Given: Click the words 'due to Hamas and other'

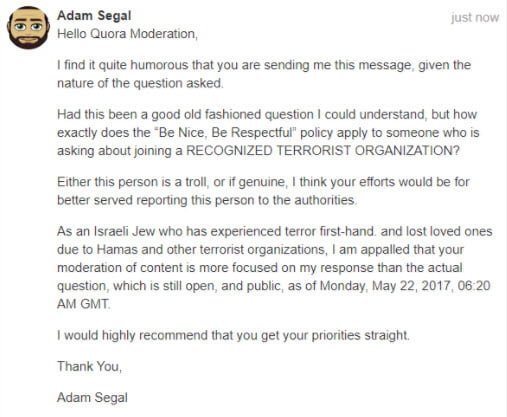Looking at the screenshot, I should pos(150,250).
